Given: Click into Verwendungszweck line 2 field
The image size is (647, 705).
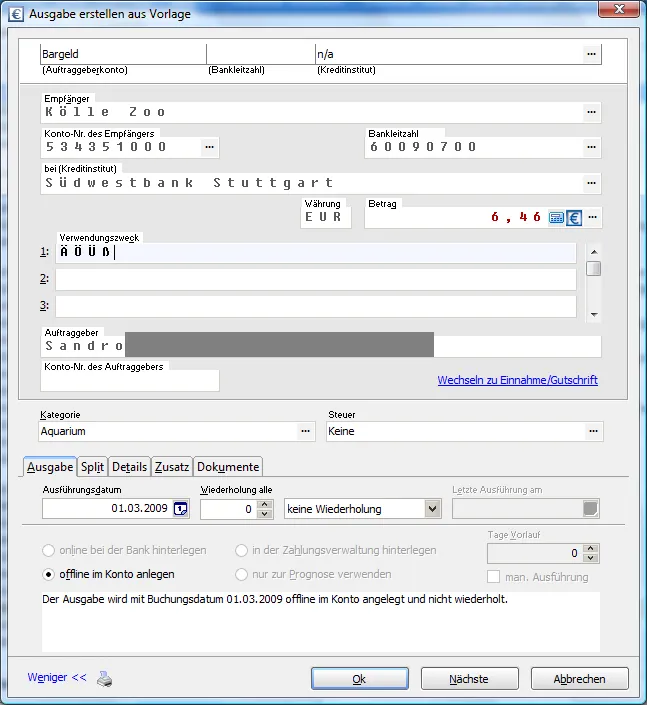Looking at the screenshot, I should pos(315,279).
